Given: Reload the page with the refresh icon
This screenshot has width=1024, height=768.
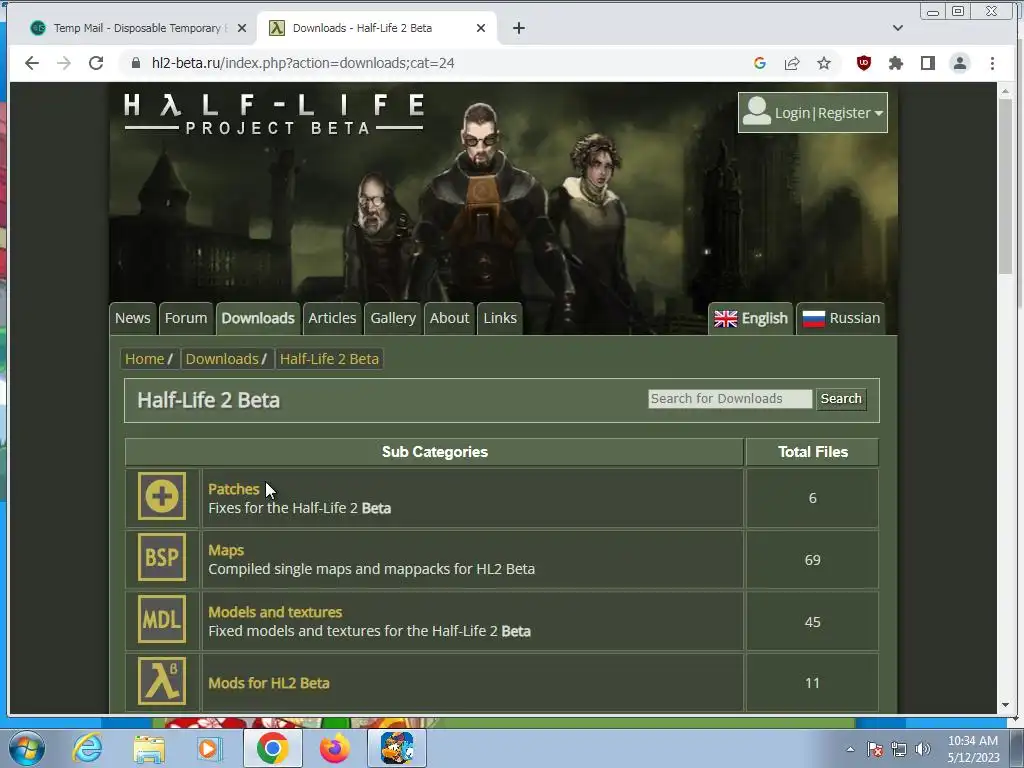Looking at the screenshot, I should [96, 63].
